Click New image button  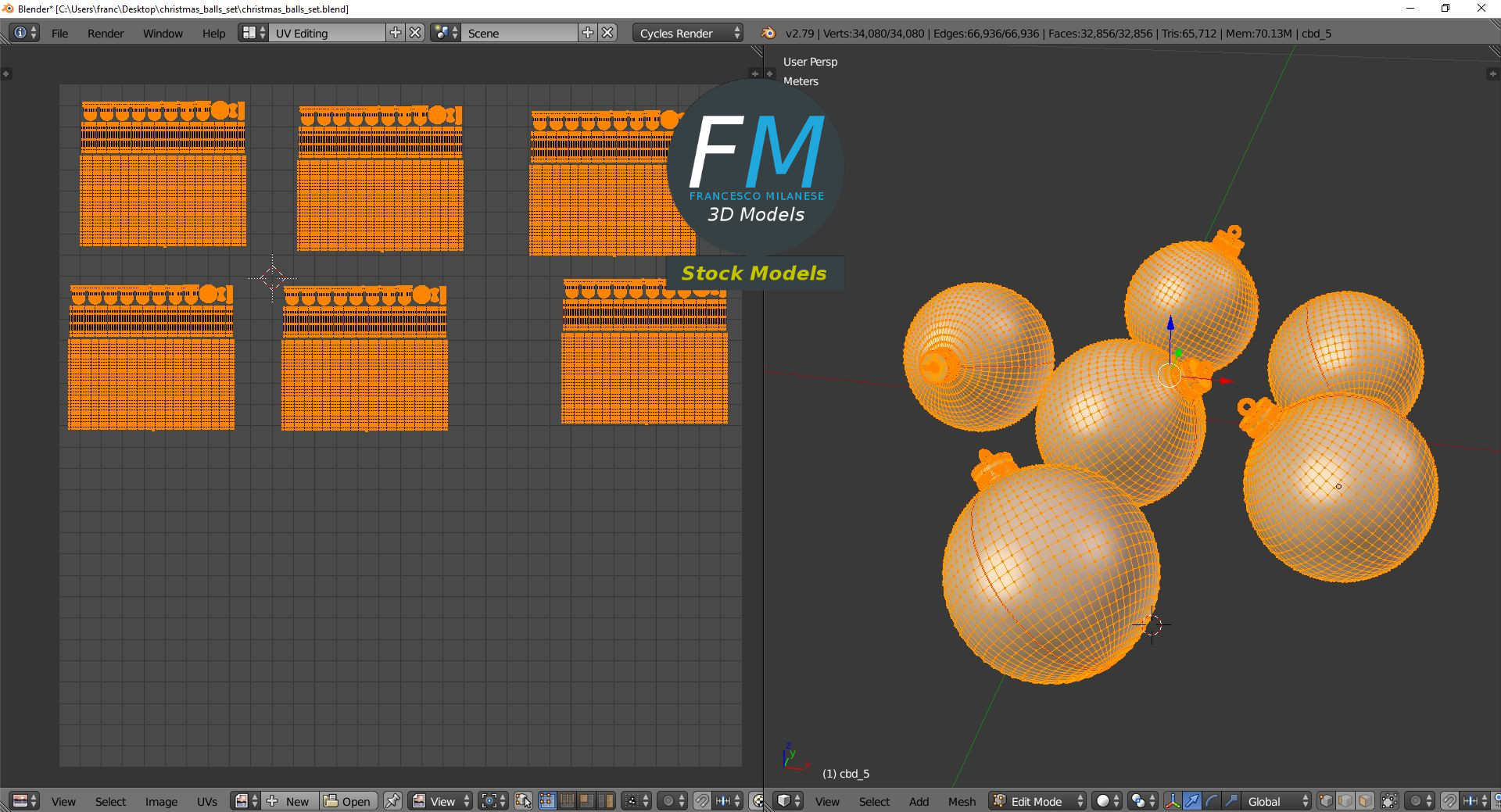point(290,801)
